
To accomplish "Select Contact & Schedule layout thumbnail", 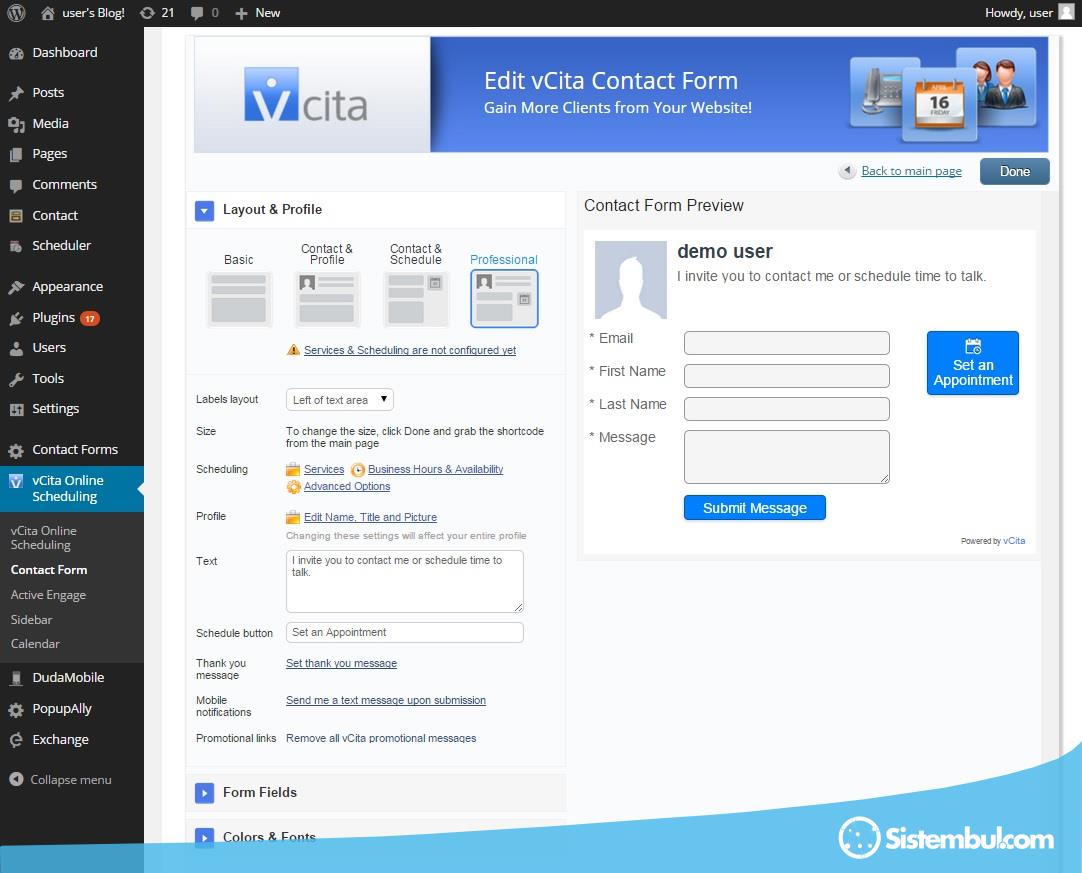I will pos(415,299).
